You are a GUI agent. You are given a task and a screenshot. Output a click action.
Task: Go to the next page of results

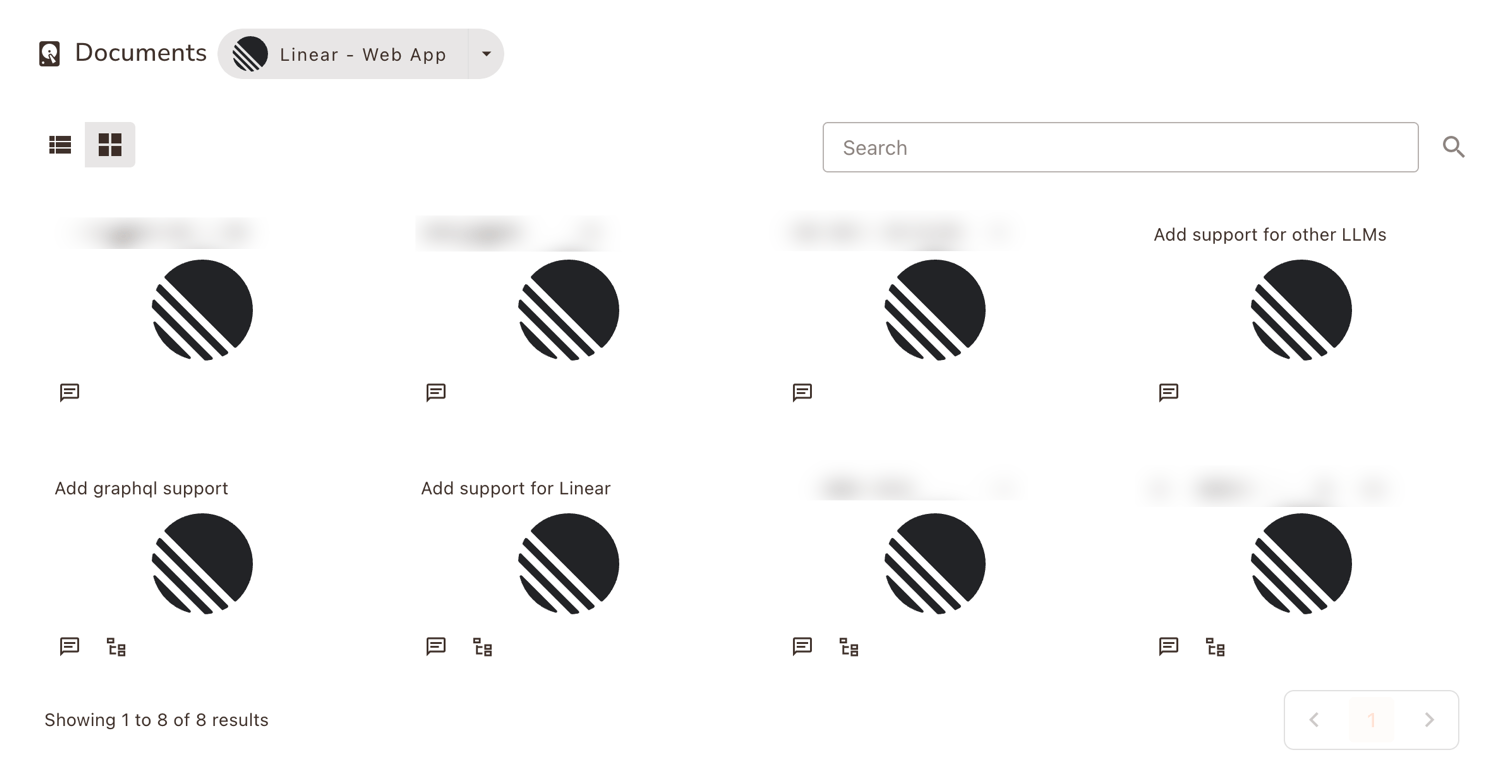click(1429, 719)
